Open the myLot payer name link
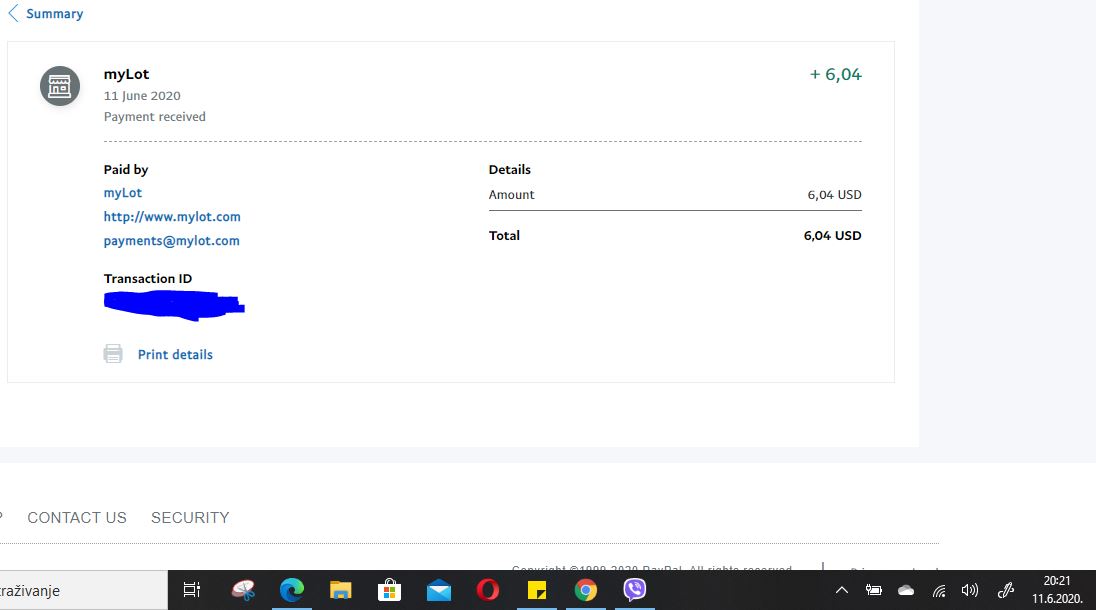The height and width of the screenshot is (610, 1096). [x=122, y=193]
